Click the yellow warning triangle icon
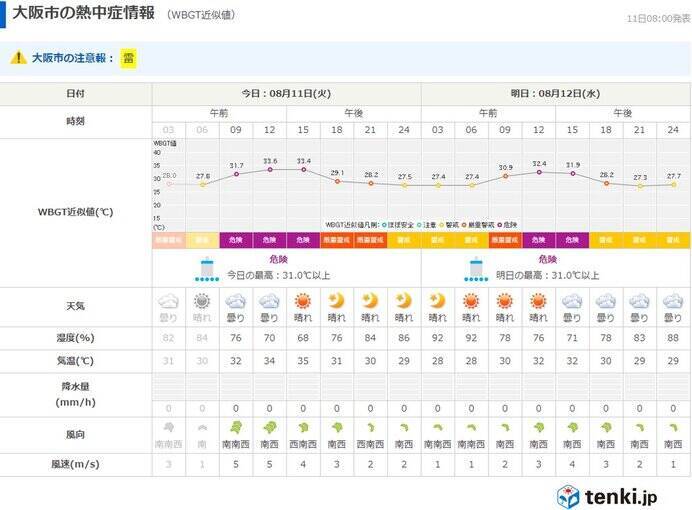This screenshot has width=692, height=510. point(18,57)
